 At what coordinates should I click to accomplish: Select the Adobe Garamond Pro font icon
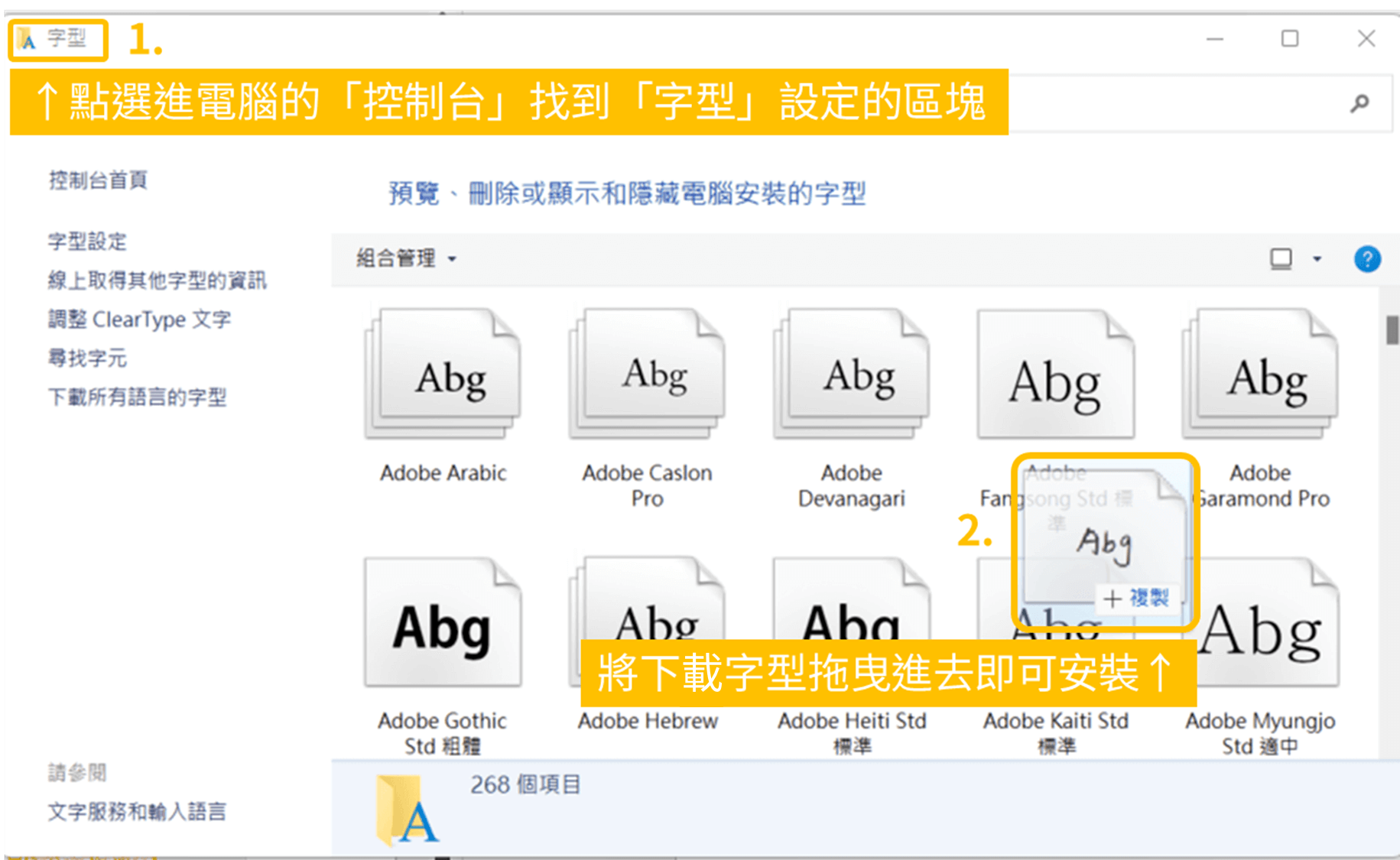point(1260,374)
